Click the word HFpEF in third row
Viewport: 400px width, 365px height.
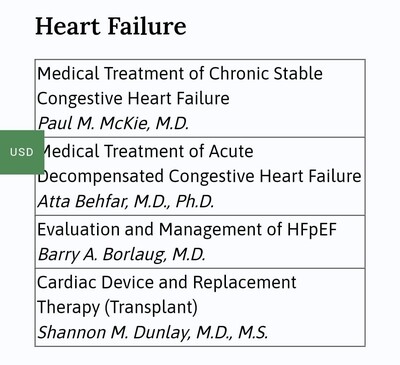[312, 229]
